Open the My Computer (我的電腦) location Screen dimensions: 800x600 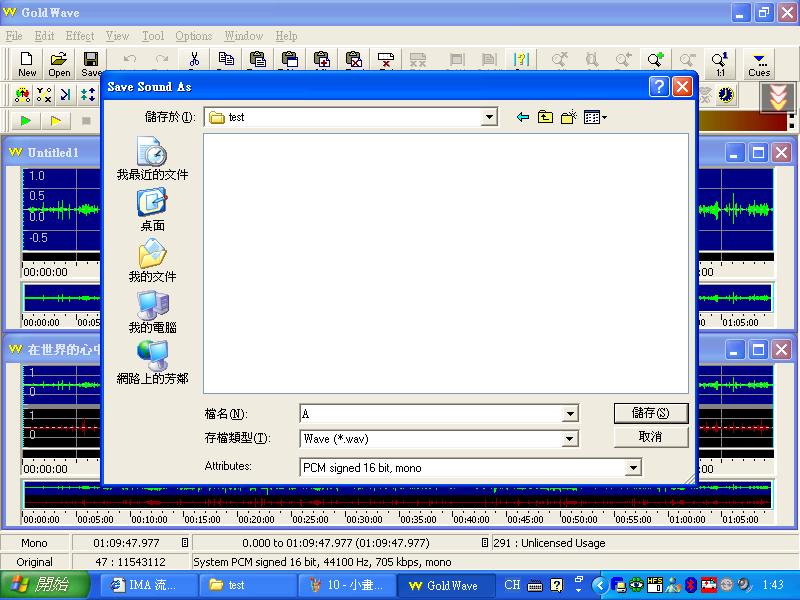click(152, 312)
